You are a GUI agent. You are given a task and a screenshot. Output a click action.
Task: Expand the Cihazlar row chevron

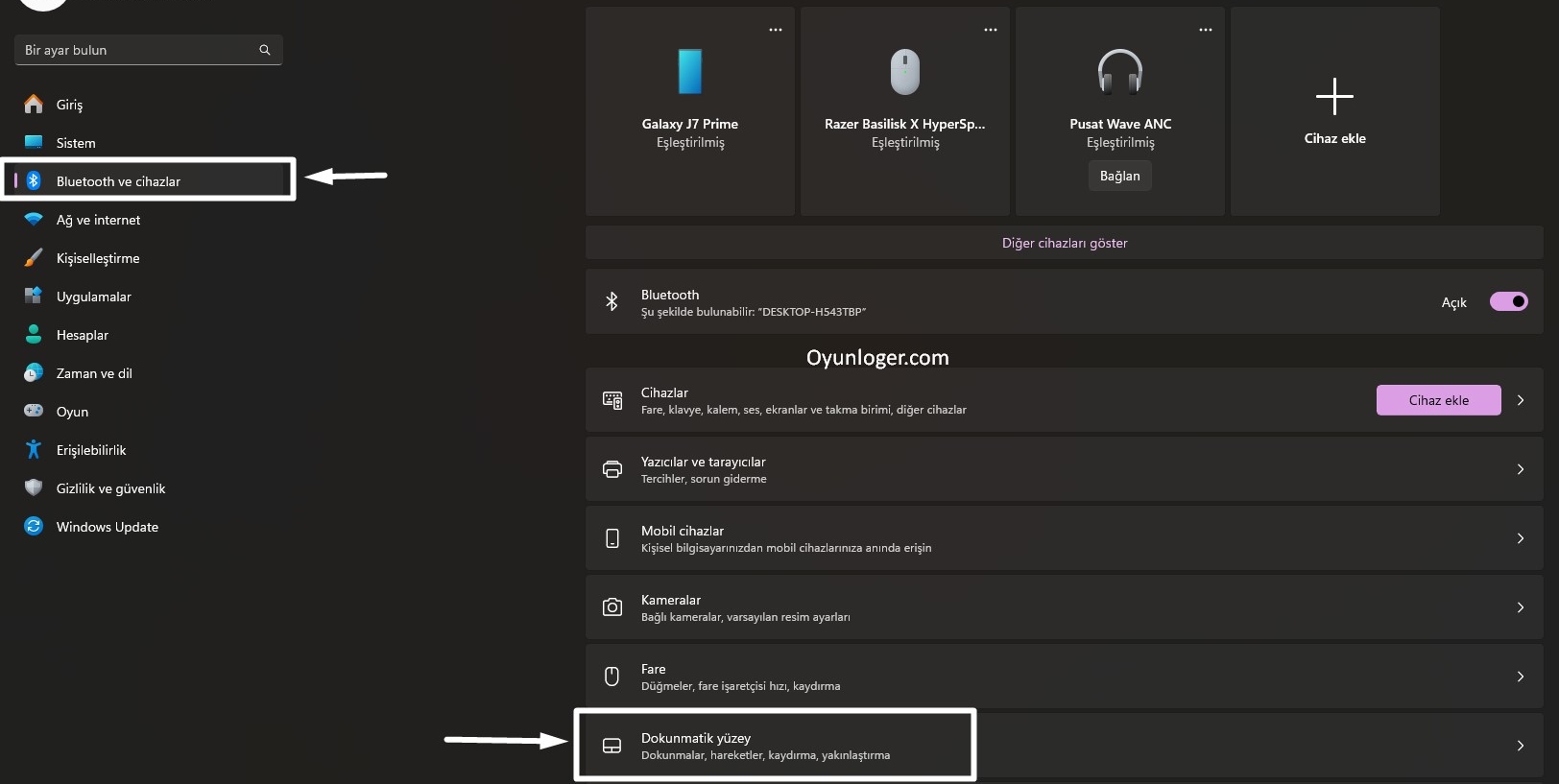point(1521,400)
